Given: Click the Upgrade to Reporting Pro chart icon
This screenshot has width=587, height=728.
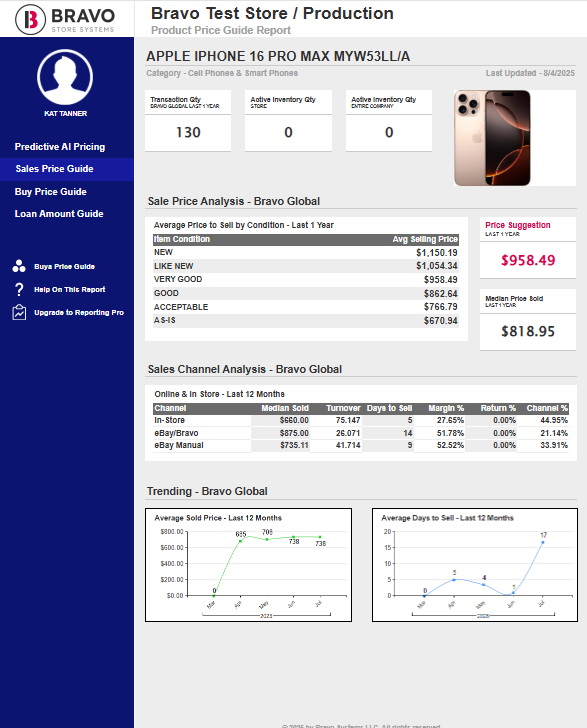Looking at the screenshot, I should [x=19, y=312].
